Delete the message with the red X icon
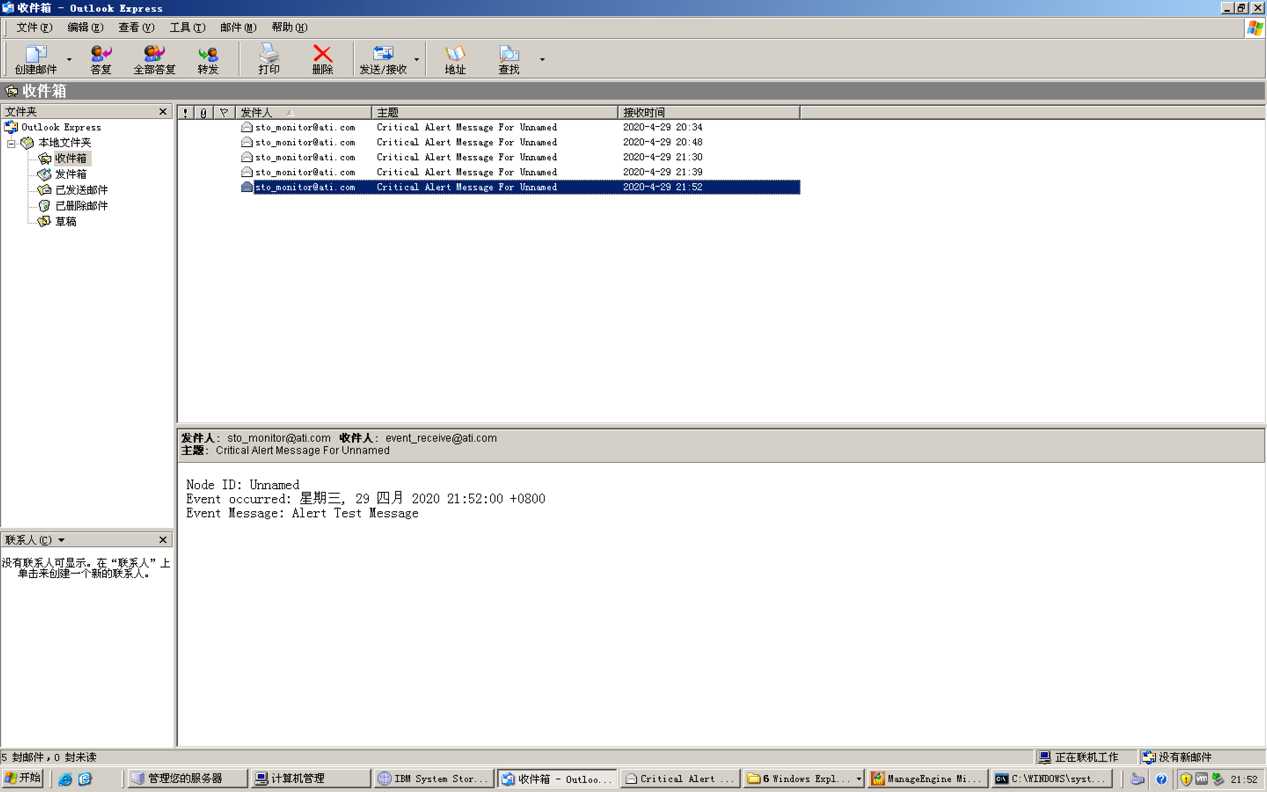 (x=322, y=59)
